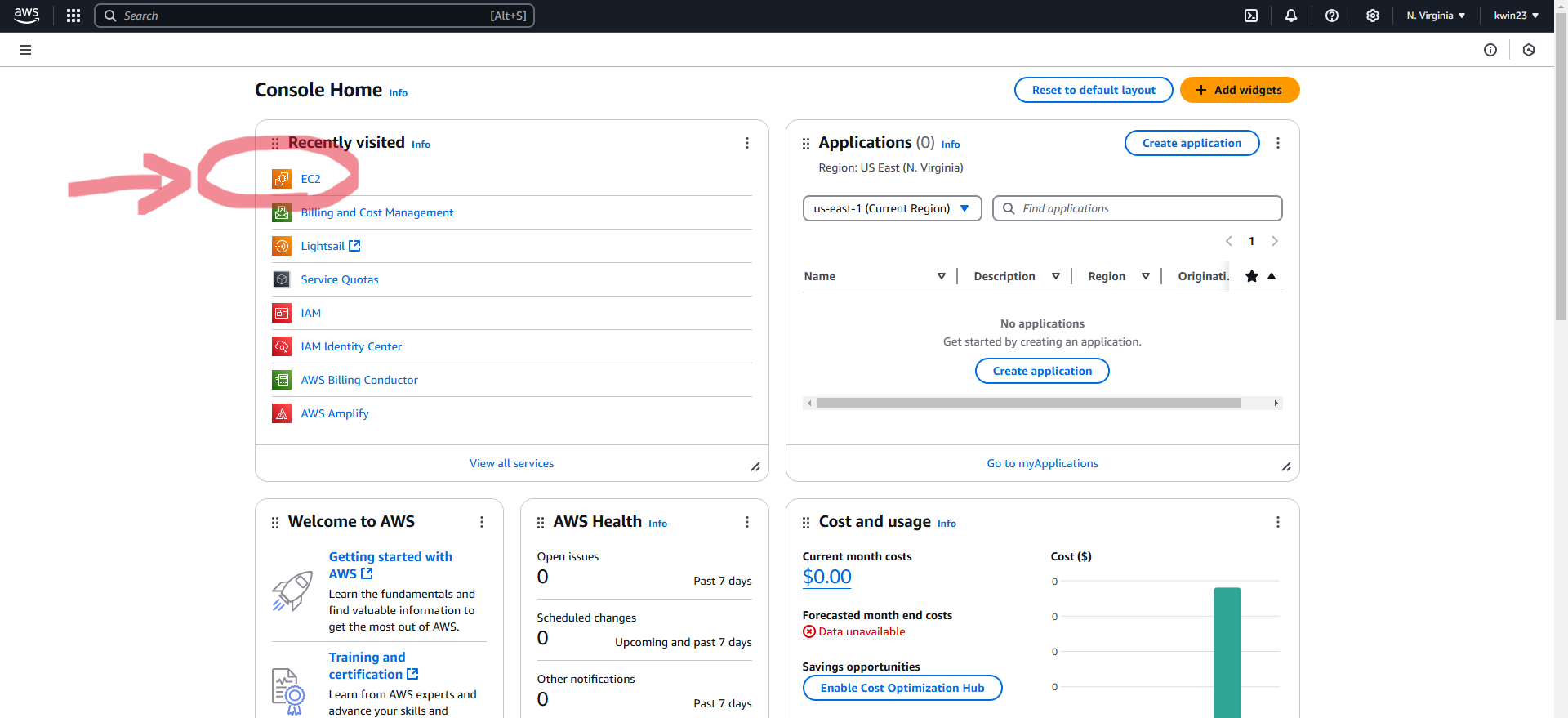The height and width of the screenshot is (718, 1568).
Task: Click Enable Cost Optimization Hub button
Action: 902,688
